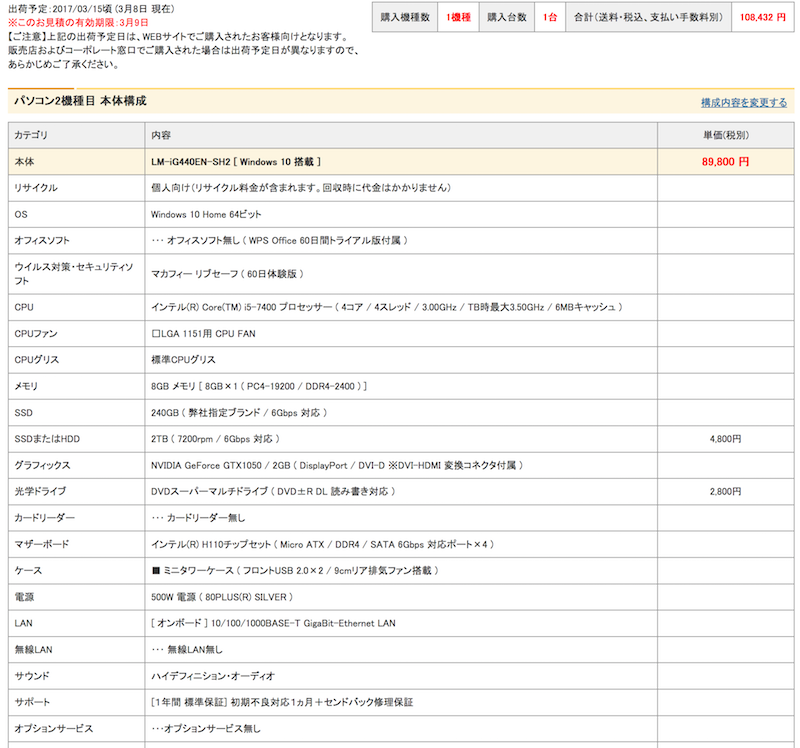The height and width of the screenshot is (748, 800).
Task: Select the カードリーダー無し entry
Action: tap(198, 518)
